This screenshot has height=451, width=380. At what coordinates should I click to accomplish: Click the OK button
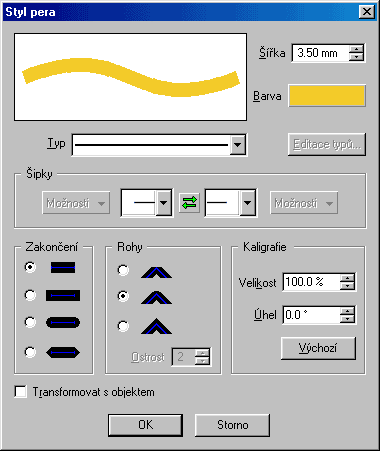(x=145, y=425)
